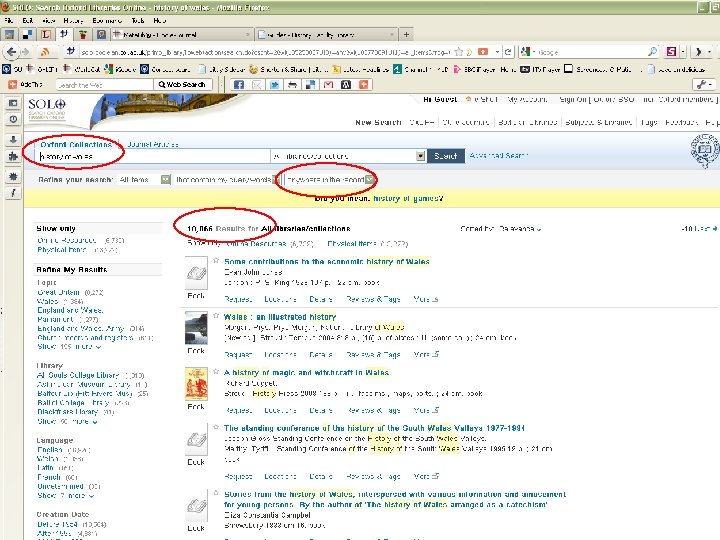Click the Email envelope share icon
The image size is (720, 540).
pyautogui.click(x=257, y=84)
